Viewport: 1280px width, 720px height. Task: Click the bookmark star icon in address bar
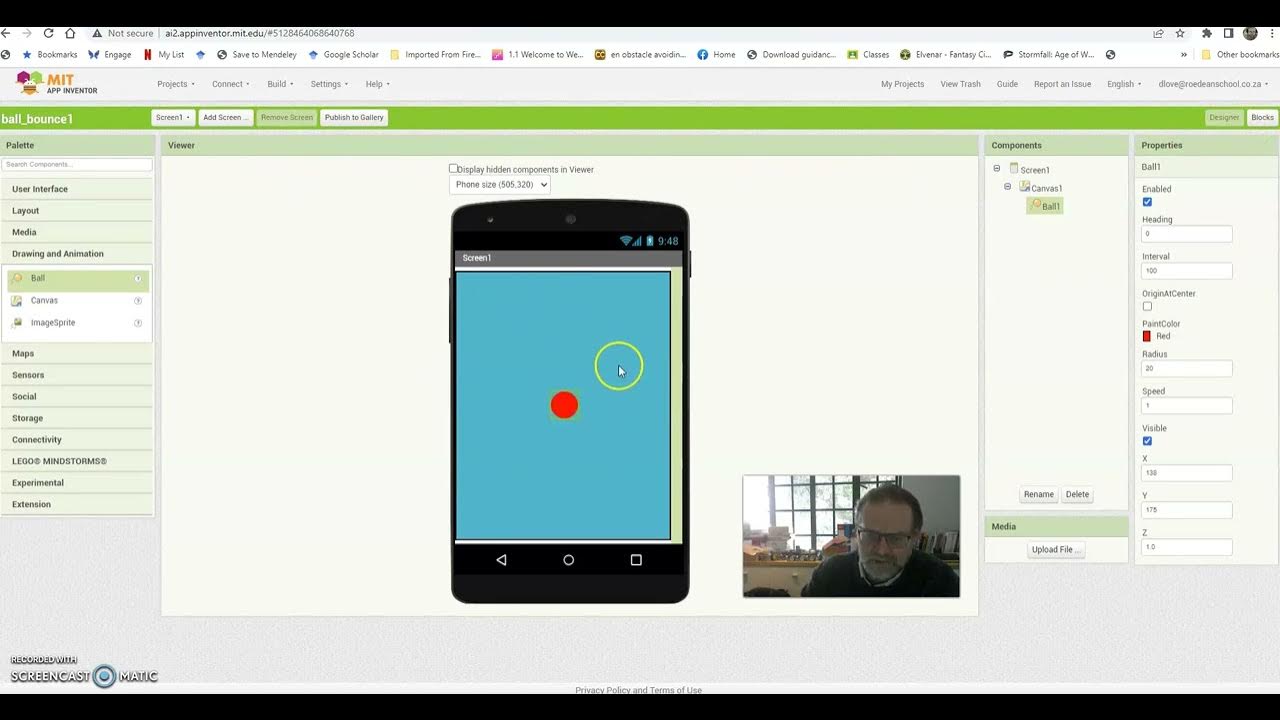click(1180, 33)
